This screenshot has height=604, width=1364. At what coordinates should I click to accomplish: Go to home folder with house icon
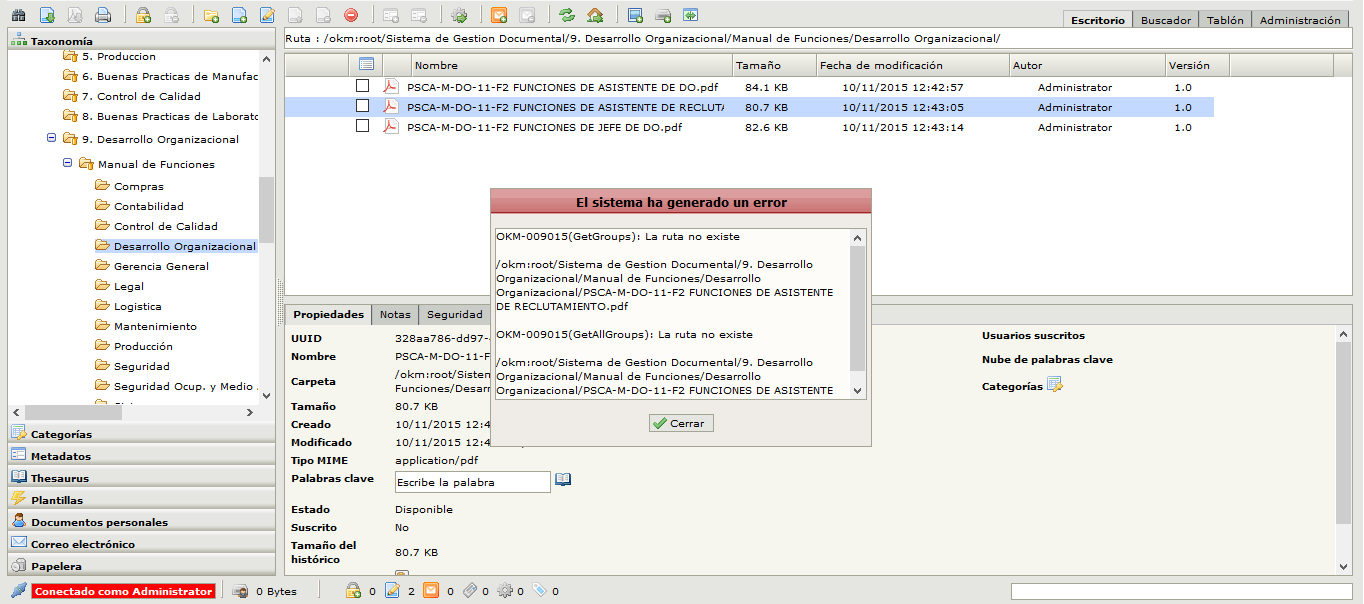594,14
